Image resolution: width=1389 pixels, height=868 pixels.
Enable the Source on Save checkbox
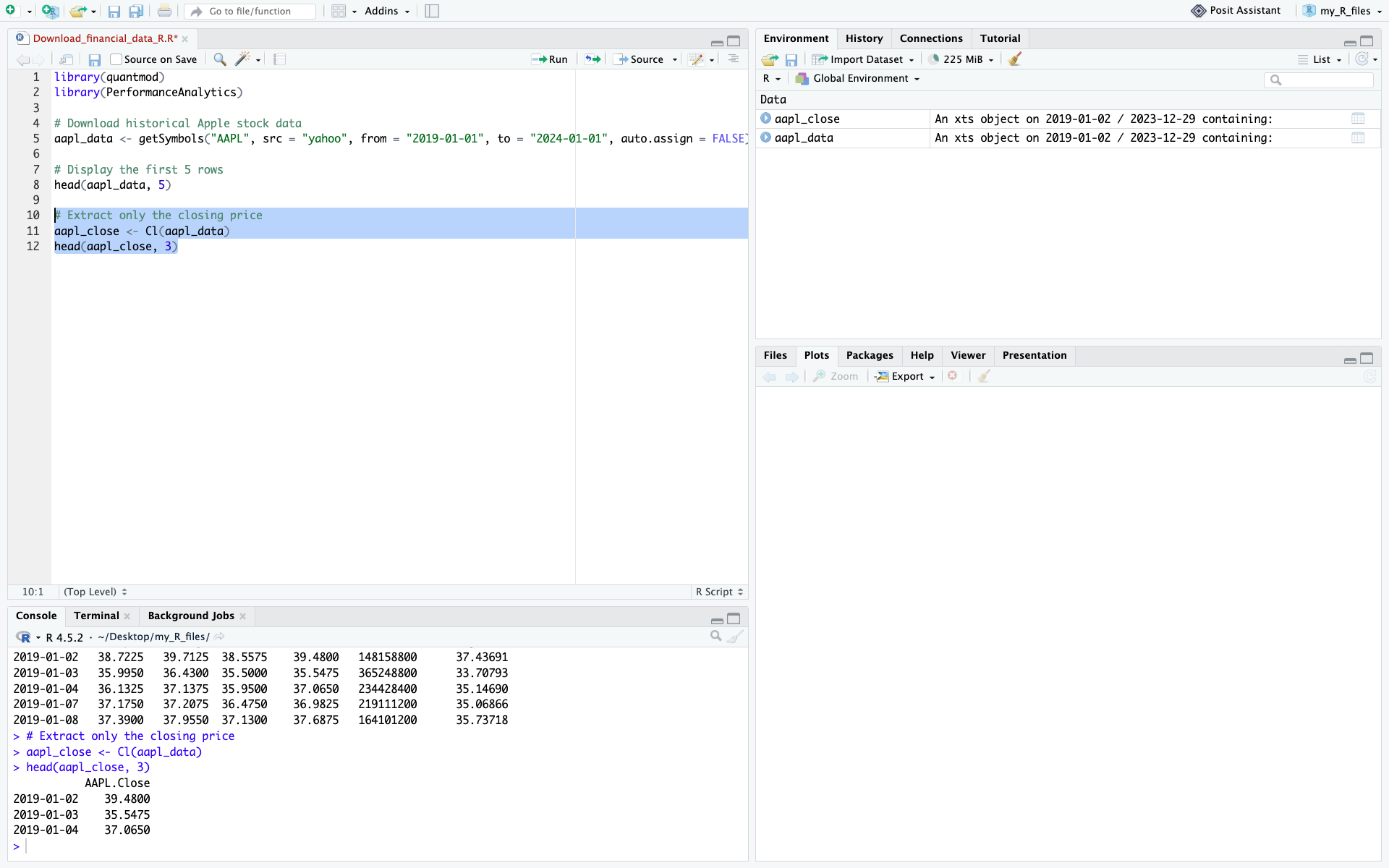pyautogui.click(x=116, y=59)
